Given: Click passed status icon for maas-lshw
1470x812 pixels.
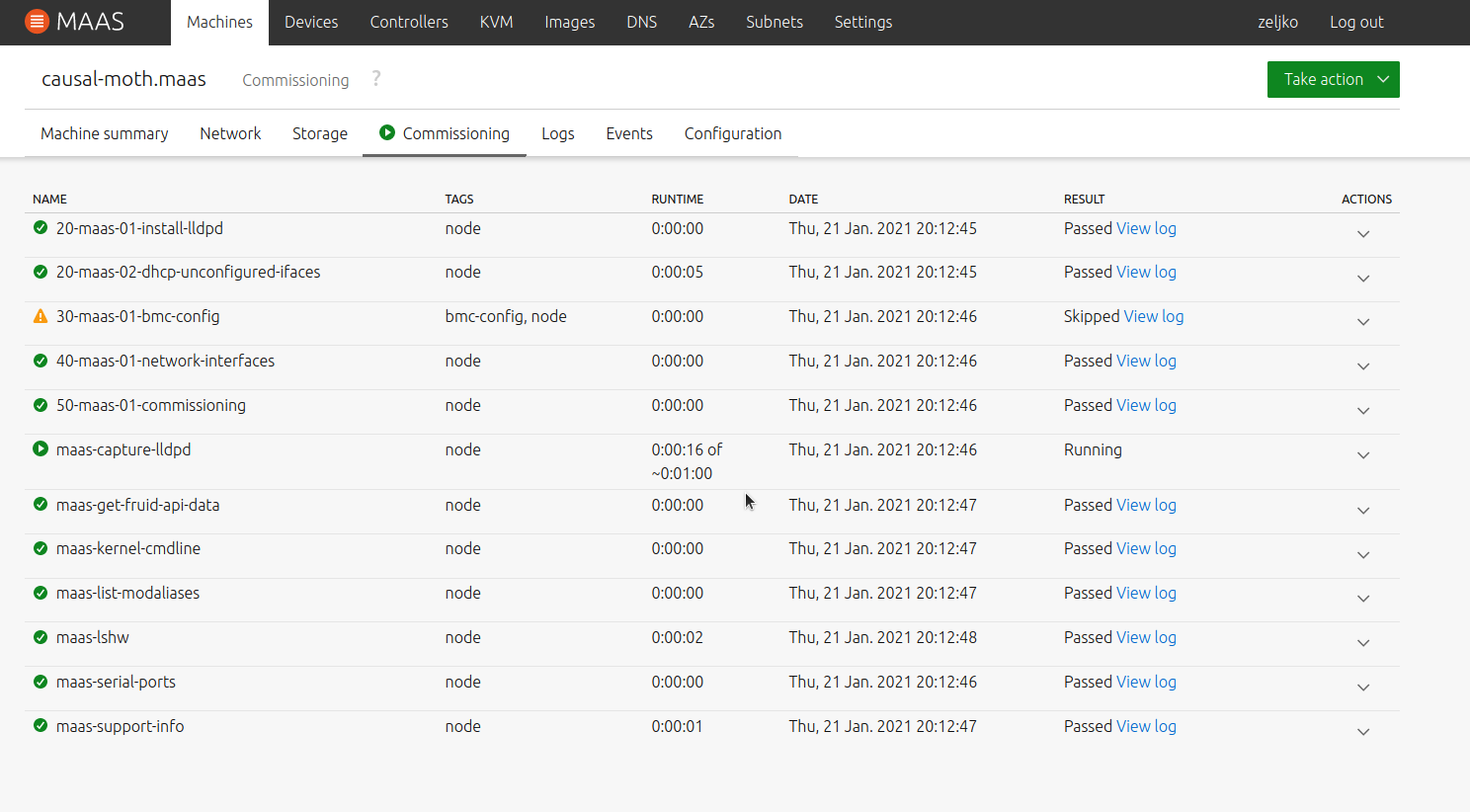Looking at the screenshot, I should (x=41, y=637).
